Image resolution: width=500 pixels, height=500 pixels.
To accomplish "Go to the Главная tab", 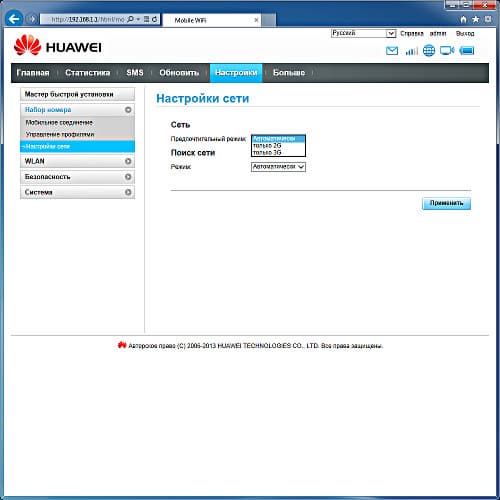I will click(33, 73).
